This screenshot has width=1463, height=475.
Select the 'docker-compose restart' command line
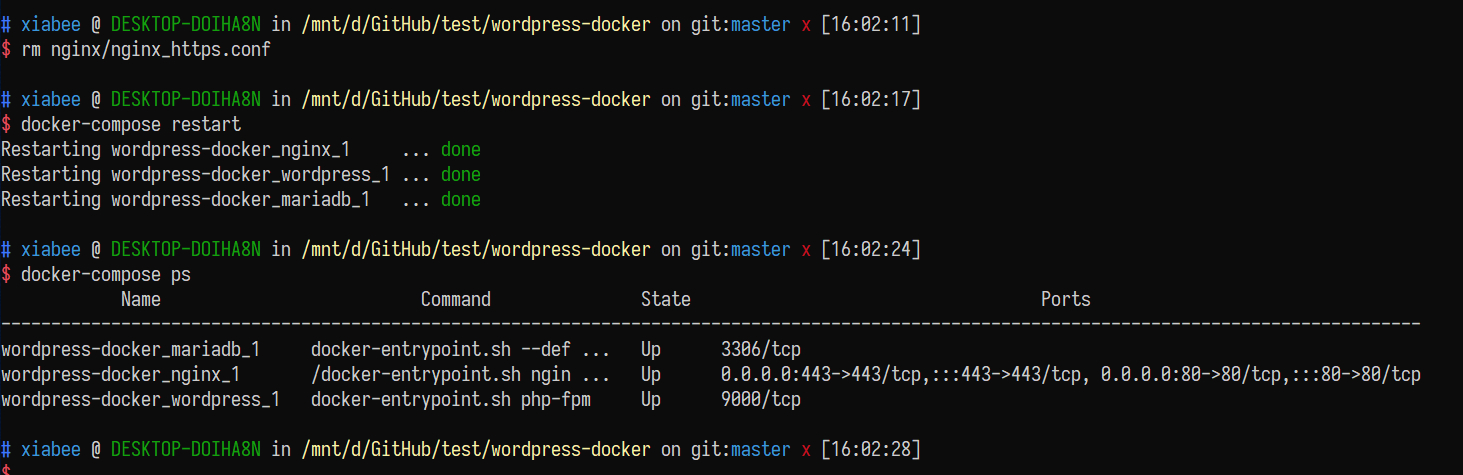pyautogui.click(x=131, y=125)
